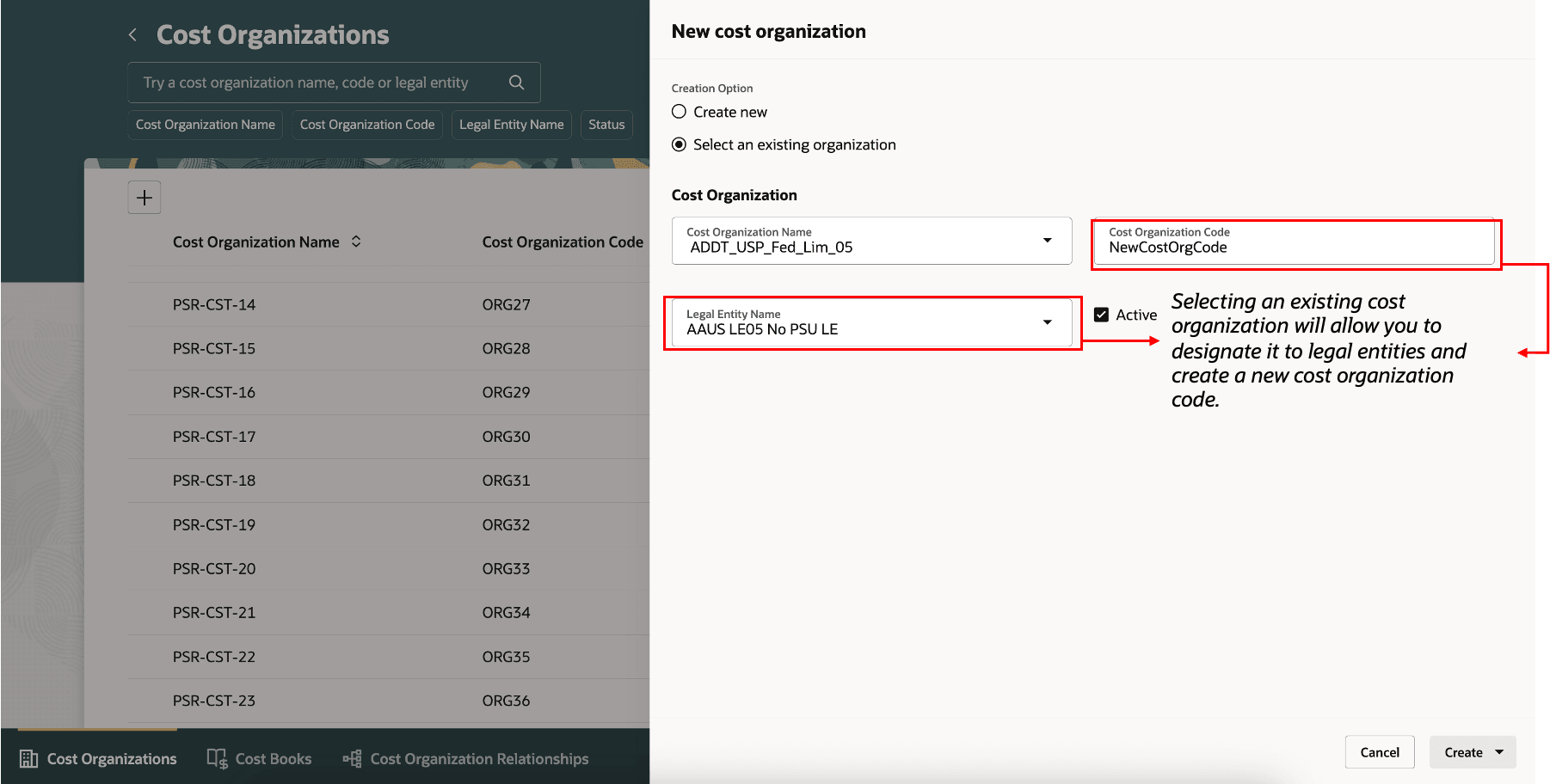
Task: Click the Cancel button
Action: (x=1380, y=751)
